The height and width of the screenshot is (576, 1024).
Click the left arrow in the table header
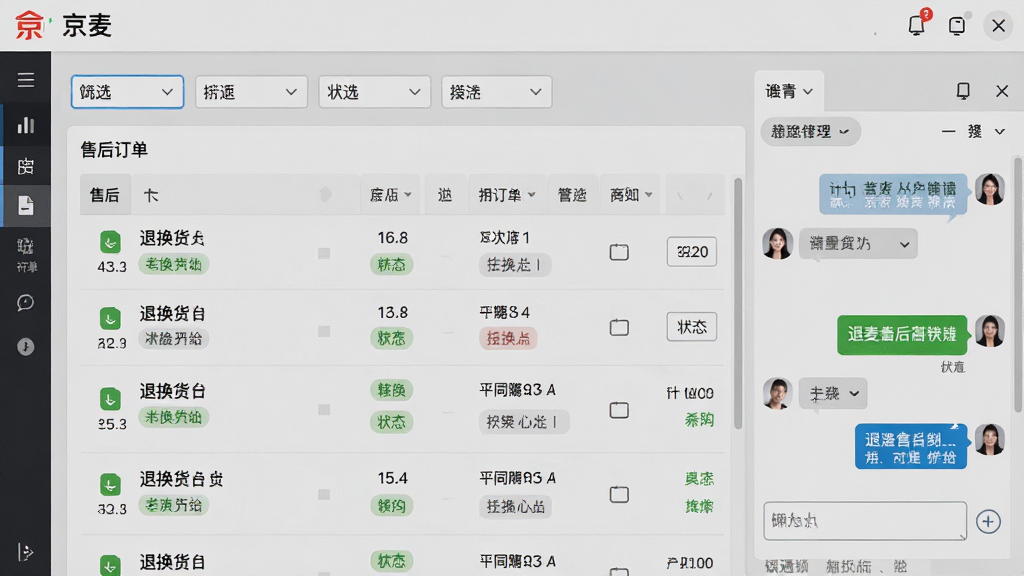[x=680, y=195]
